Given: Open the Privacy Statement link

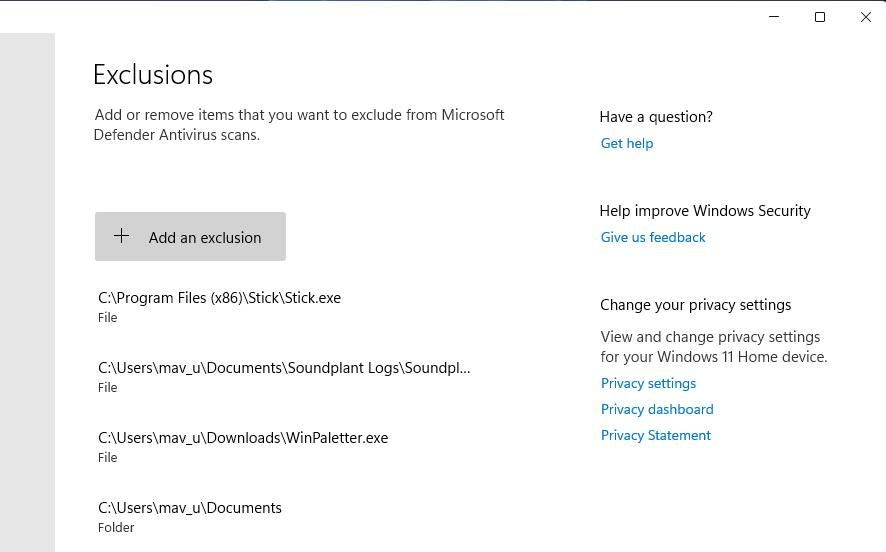Looking at the screenshot, I should tap(656, 435).
